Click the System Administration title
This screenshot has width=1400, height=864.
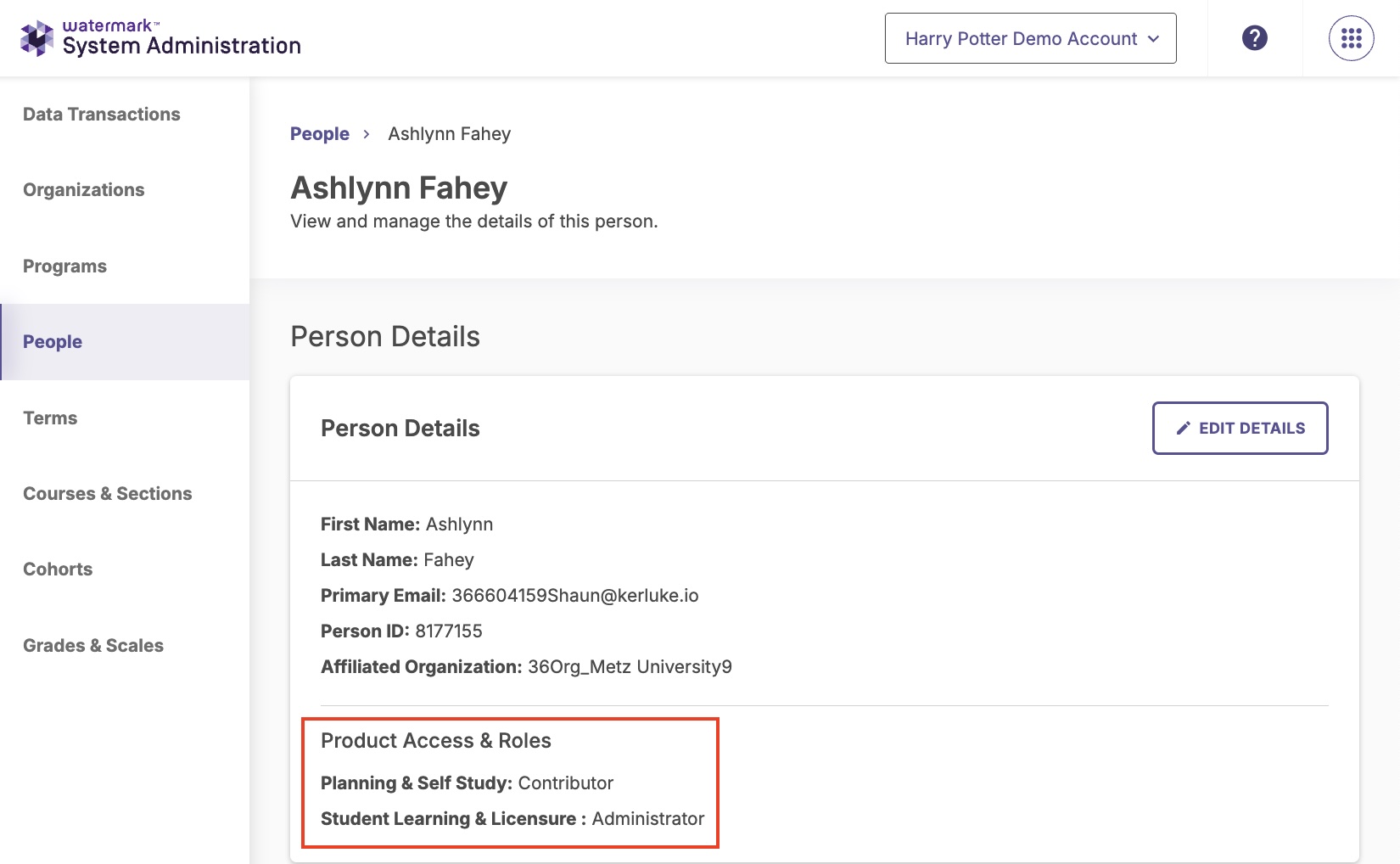(182, 46)
